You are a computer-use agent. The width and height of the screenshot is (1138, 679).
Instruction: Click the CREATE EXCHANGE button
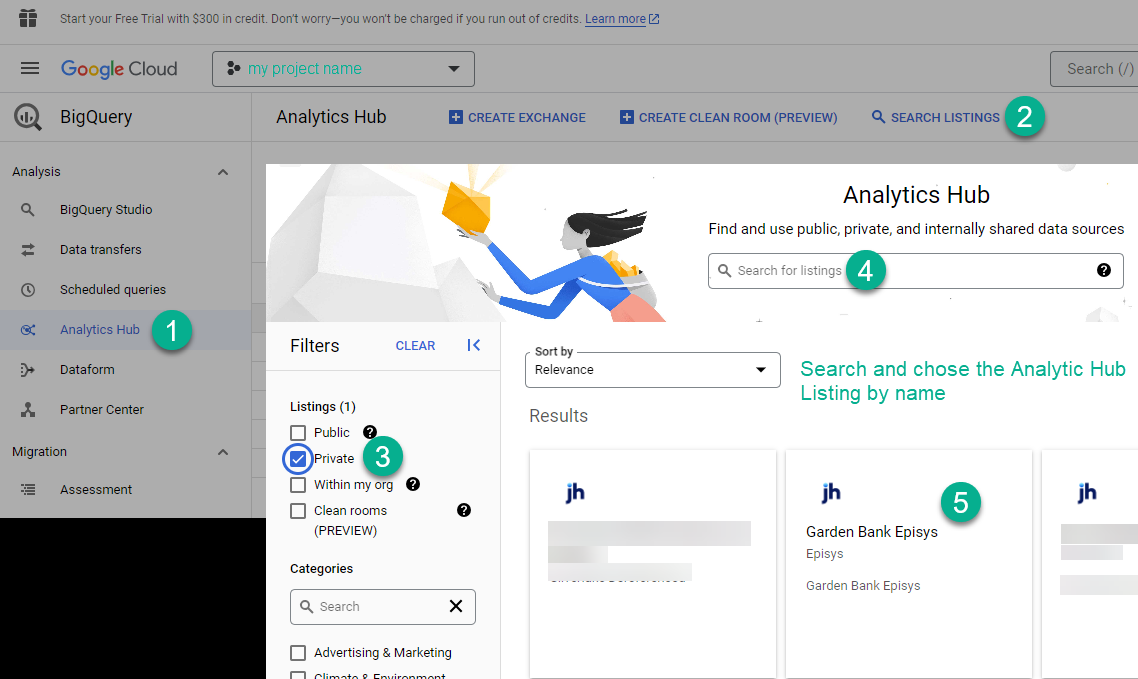[x=517, y=118]
